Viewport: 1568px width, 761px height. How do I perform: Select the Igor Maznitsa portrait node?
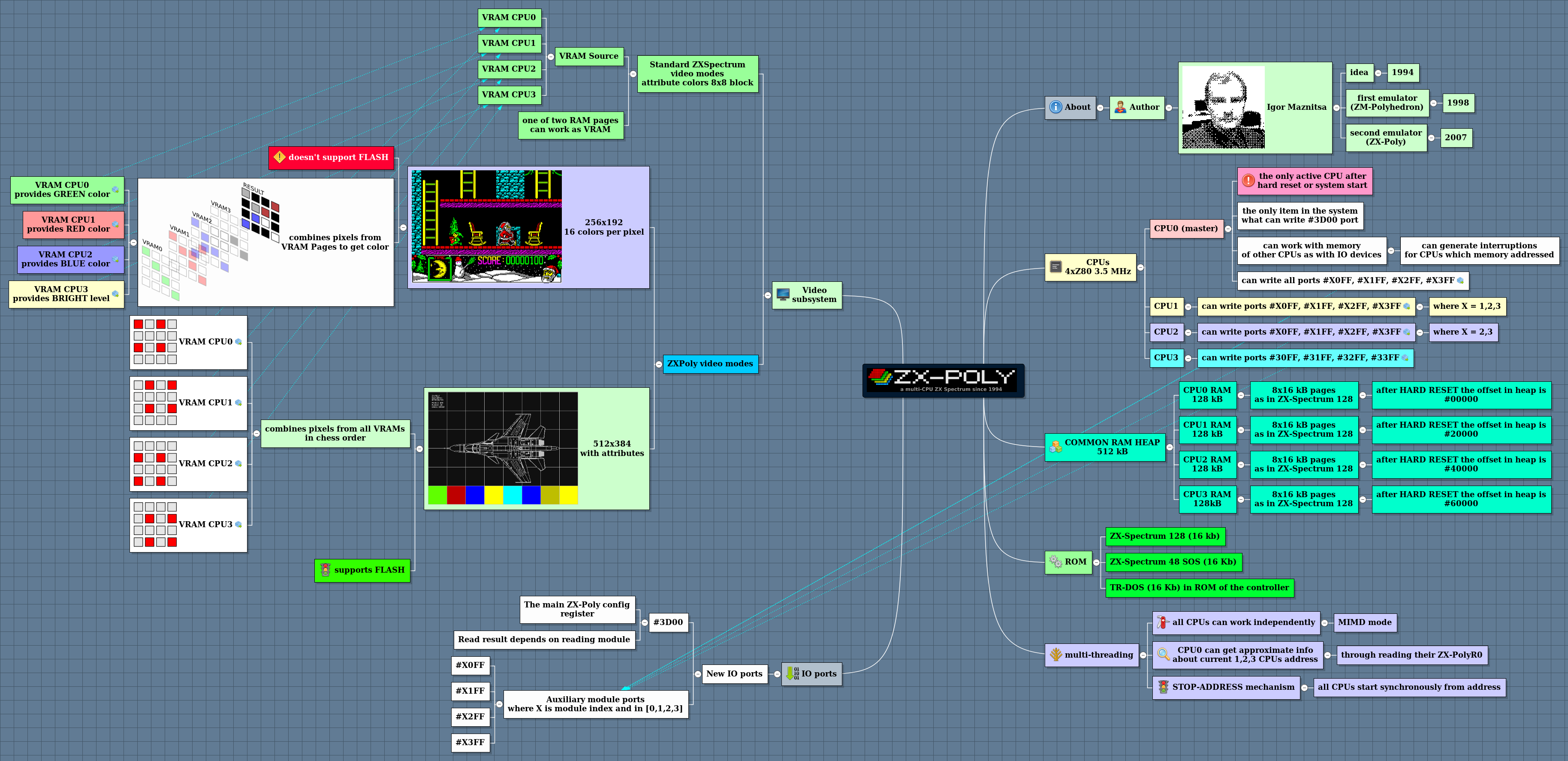pos(1254,108)
